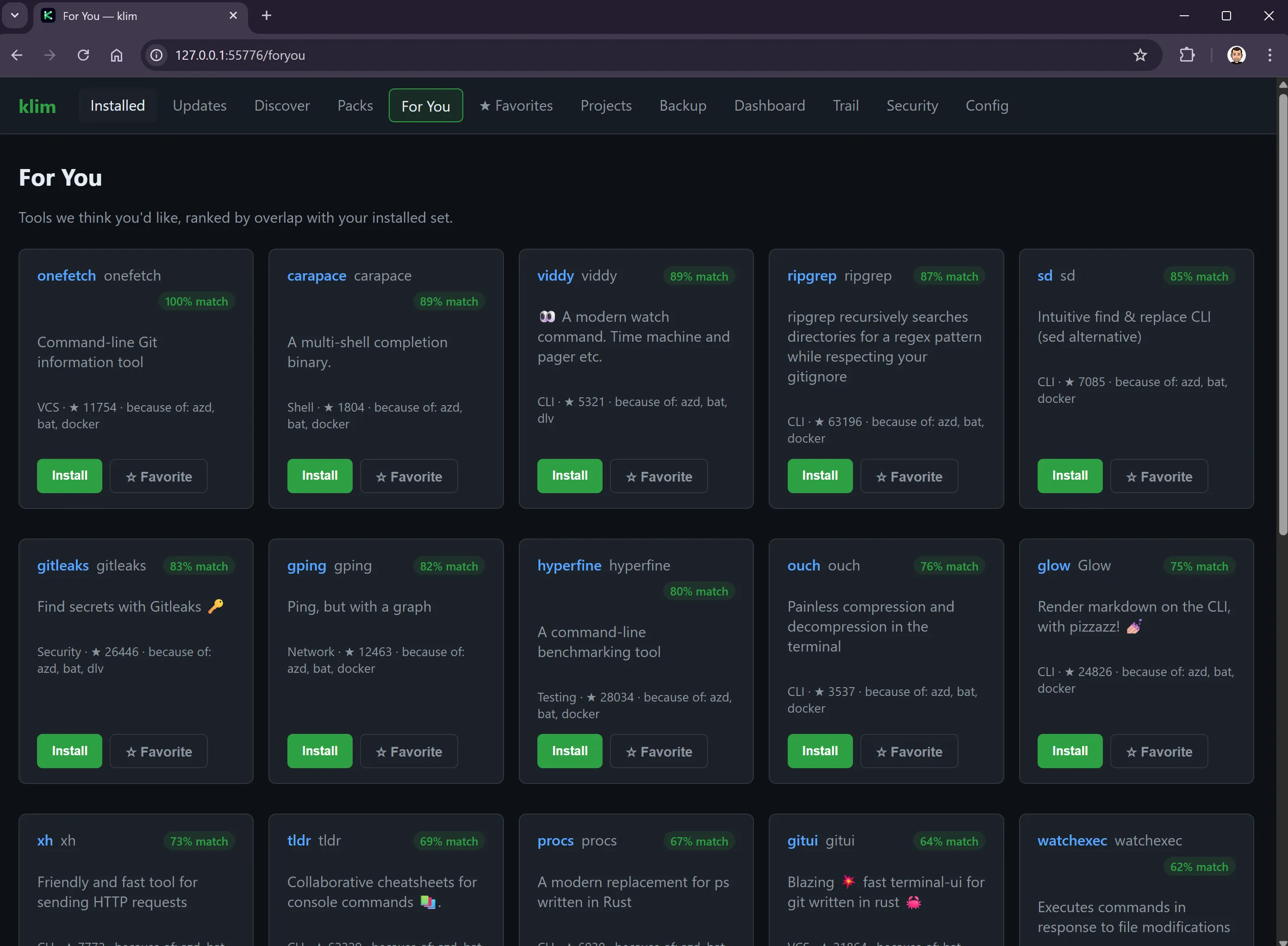Screen dimensions: 1288x946
Task: Go to the Projects tab
Action: point(606,106)
